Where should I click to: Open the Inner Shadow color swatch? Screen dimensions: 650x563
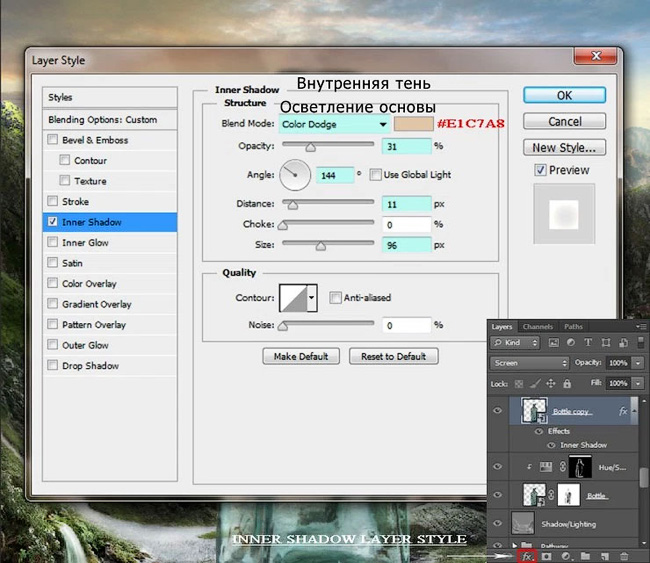click(413, 124)
